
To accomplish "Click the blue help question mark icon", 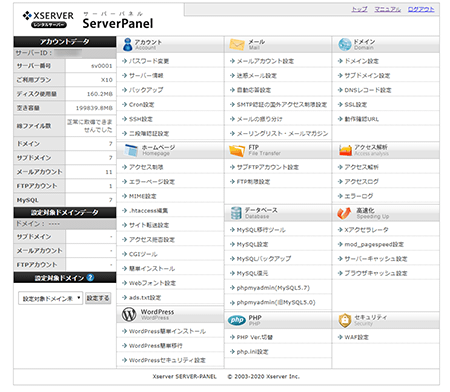I will [x=90, y=277].
